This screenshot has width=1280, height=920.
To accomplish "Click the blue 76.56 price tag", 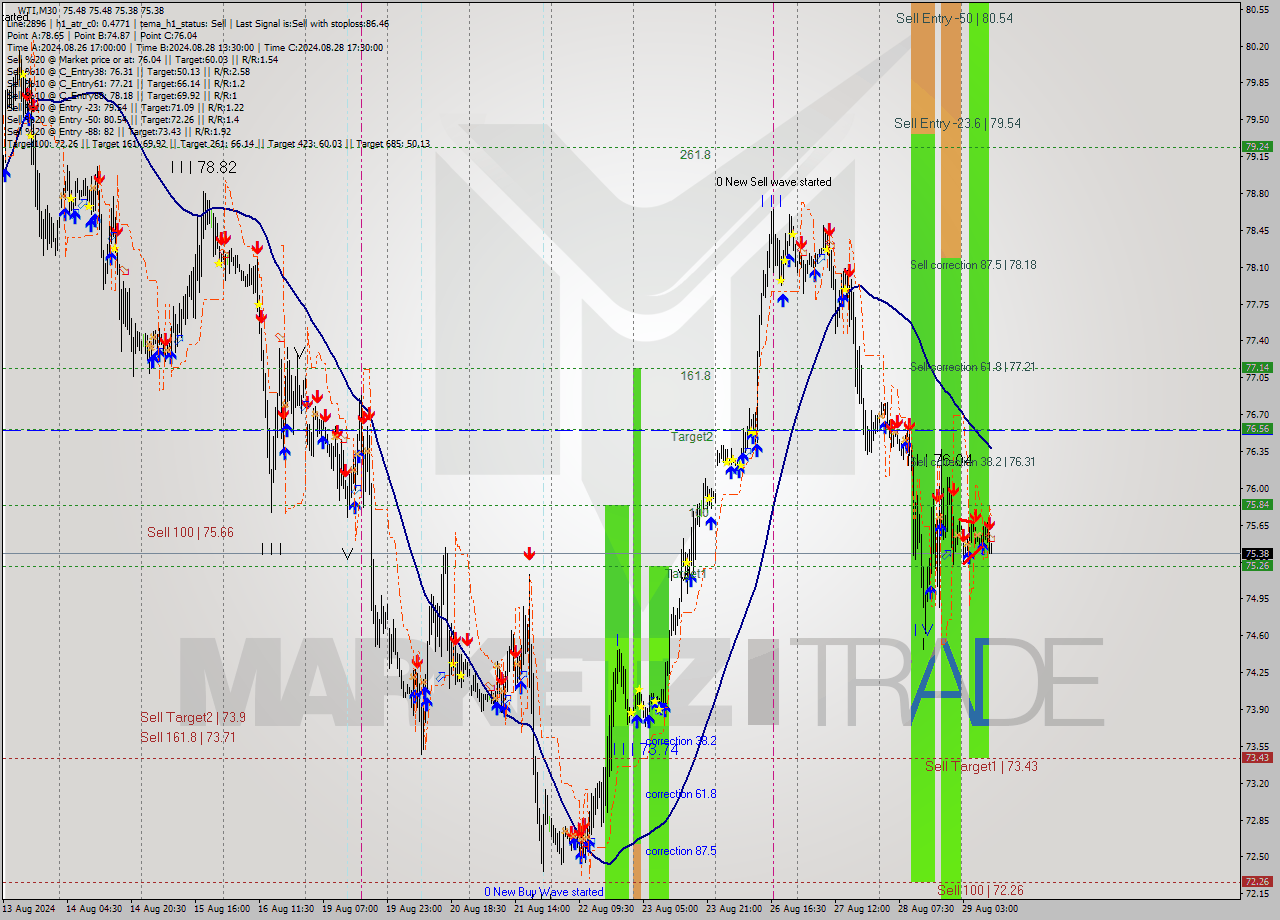I will 1257,429.
